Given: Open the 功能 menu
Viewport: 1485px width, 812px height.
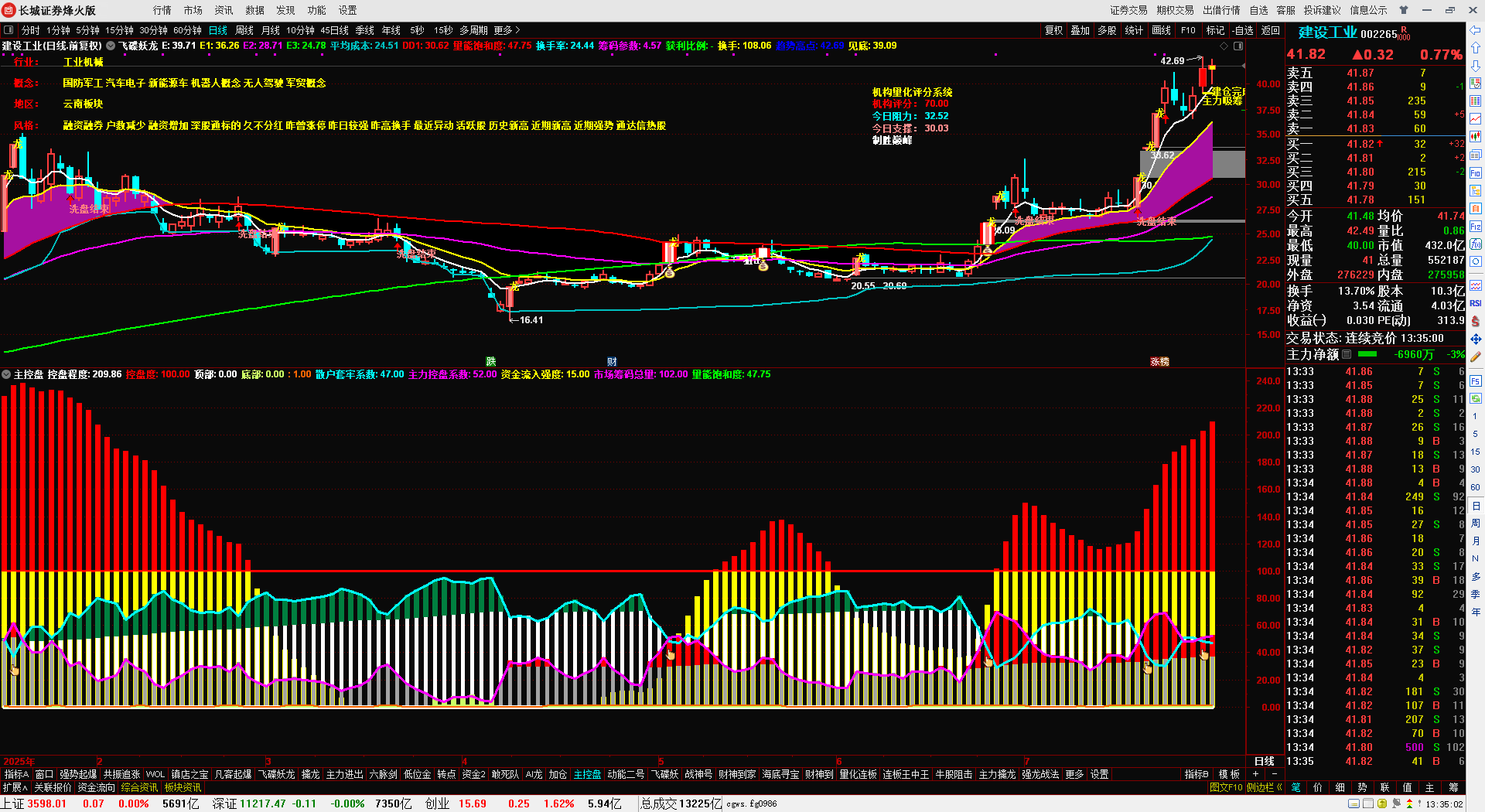Looking at the screenshot, I should click(x=317, y=10).
